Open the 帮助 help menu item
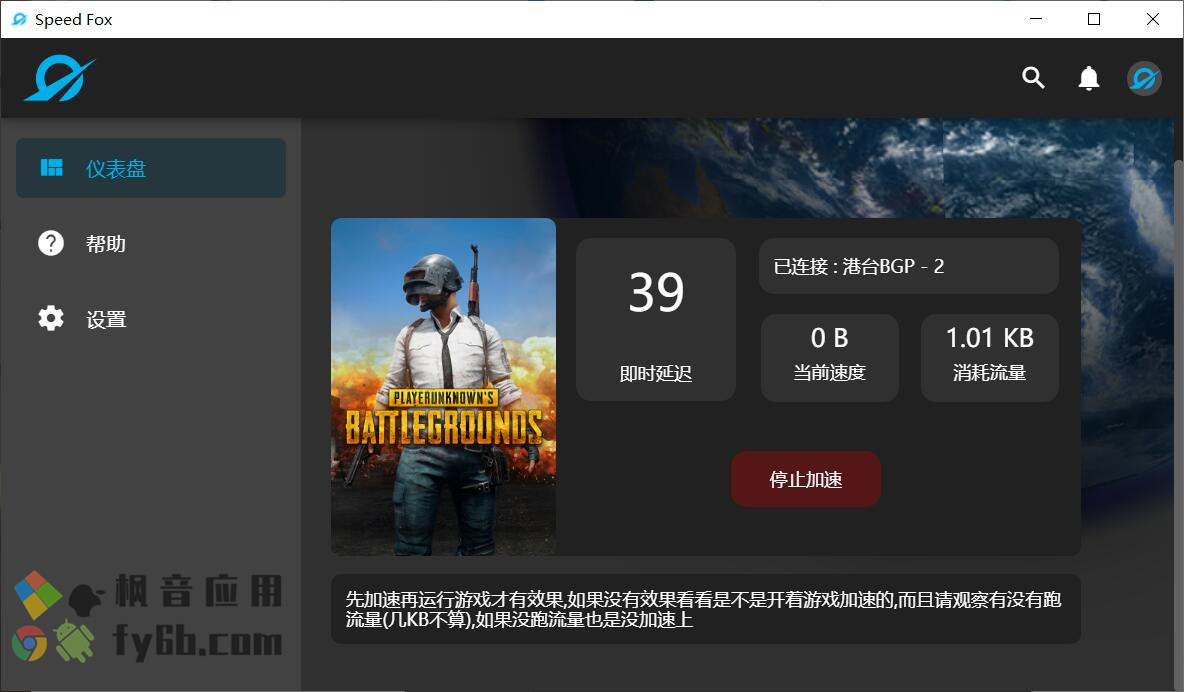Viewport: 1184px width, 692px height. coord(151,243)
